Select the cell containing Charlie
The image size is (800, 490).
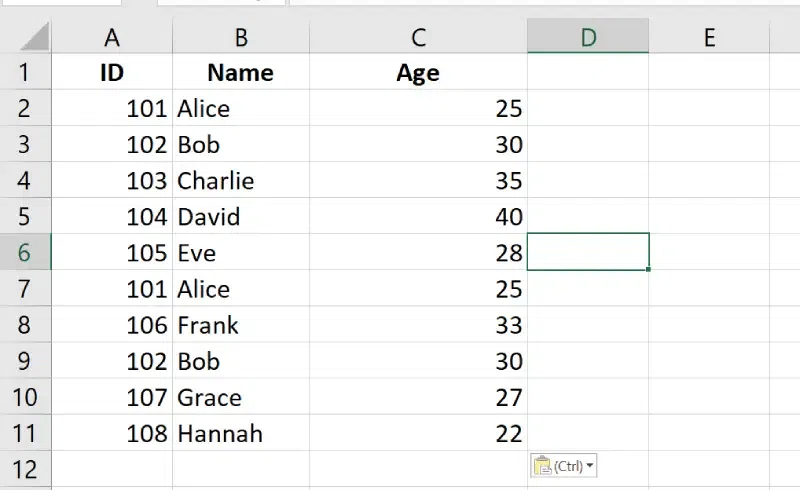click(241, 181)
